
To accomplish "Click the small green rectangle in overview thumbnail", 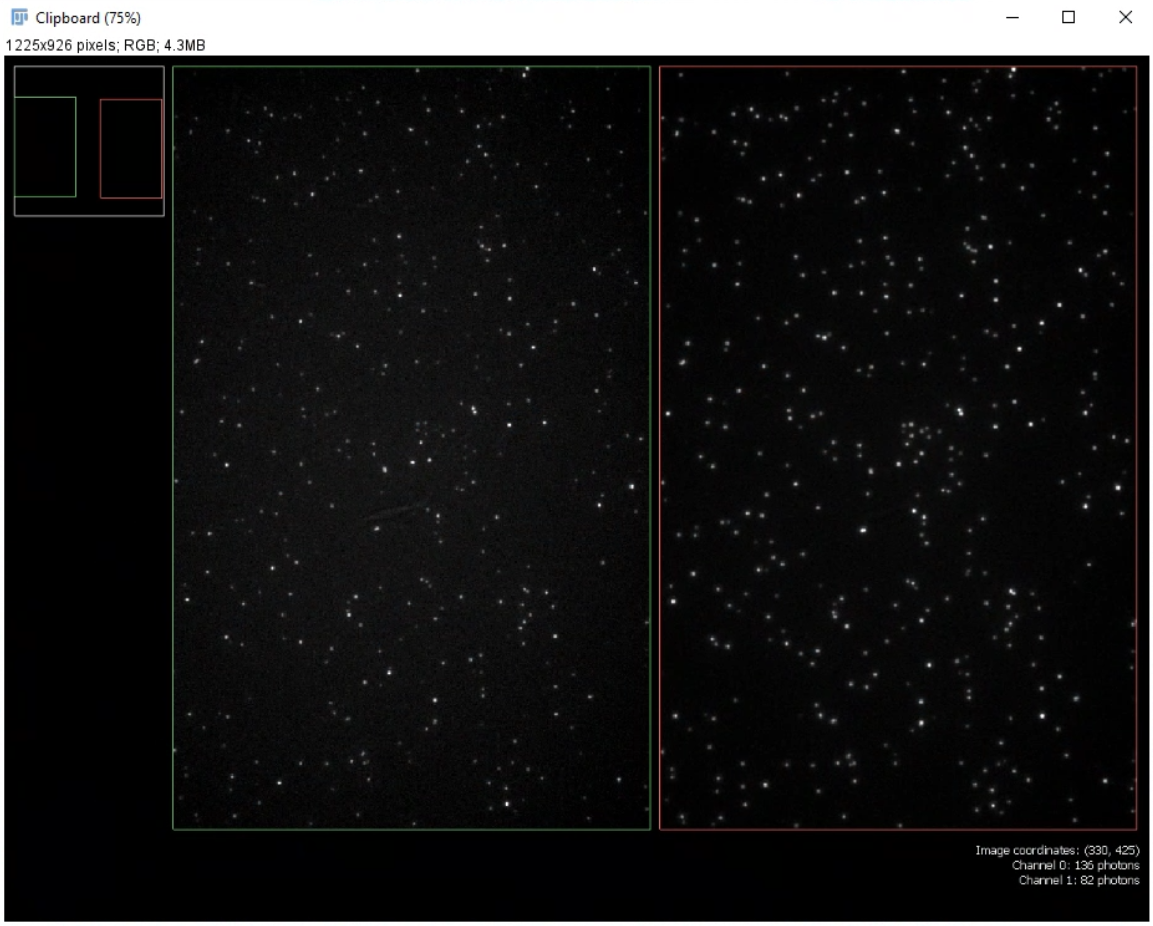I will point(45,147).
